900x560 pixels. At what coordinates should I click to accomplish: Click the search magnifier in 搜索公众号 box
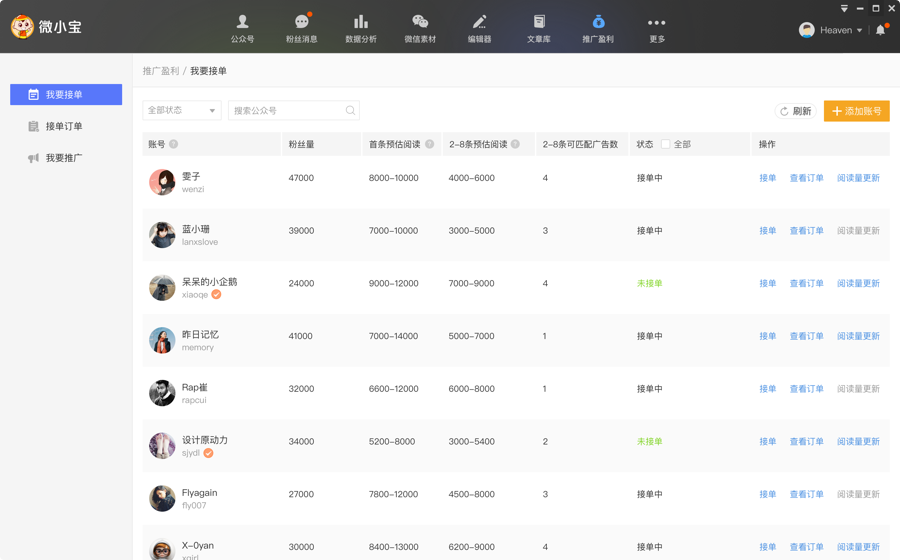click(350, 111)
